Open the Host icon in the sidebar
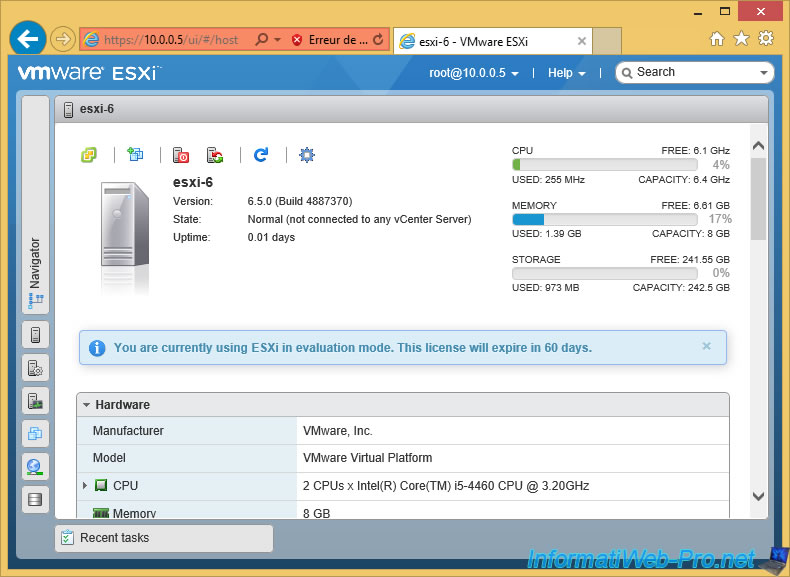The width and height of the screenshot is (790, 577). pos(35,335)
